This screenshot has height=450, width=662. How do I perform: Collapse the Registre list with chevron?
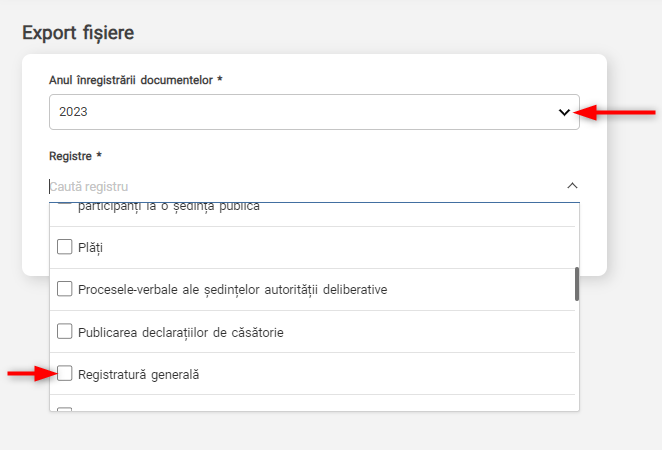(572, 186)
